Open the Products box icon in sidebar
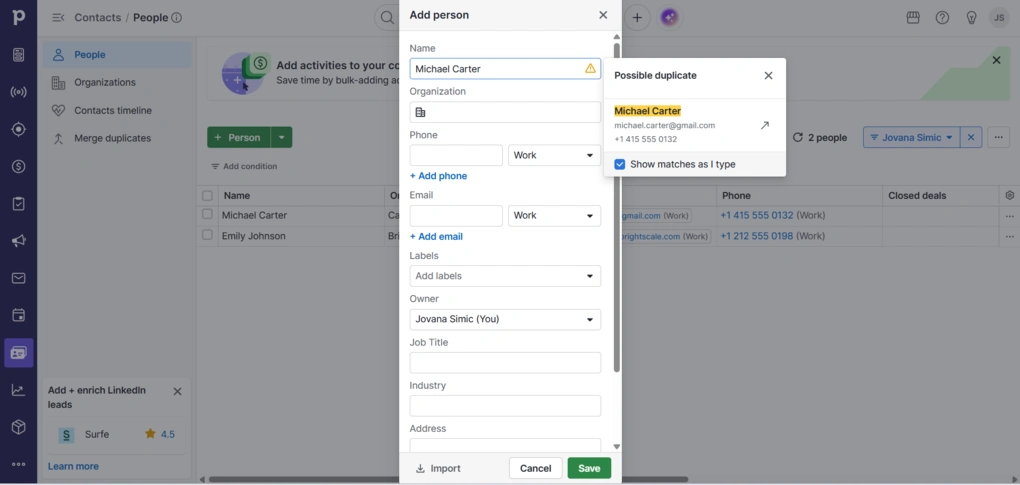Viewport: 1020px width, 485px height. pos(18,427)
